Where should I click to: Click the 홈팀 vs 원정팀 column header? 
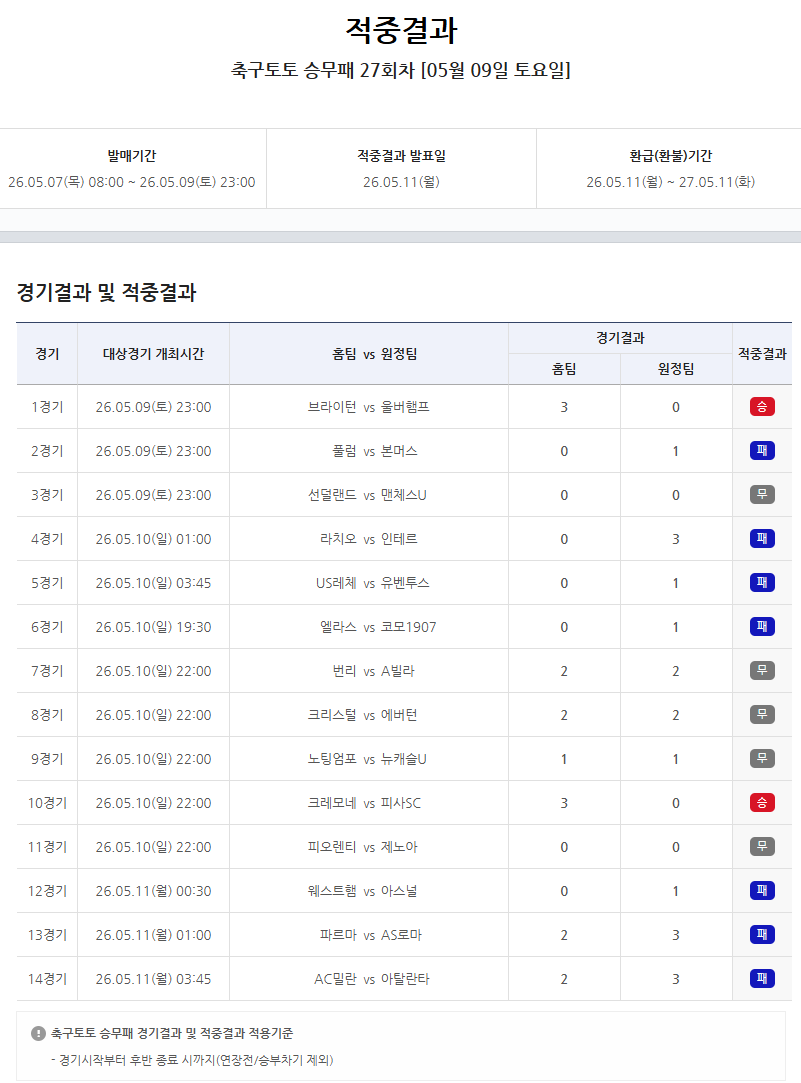click(374, 354)
